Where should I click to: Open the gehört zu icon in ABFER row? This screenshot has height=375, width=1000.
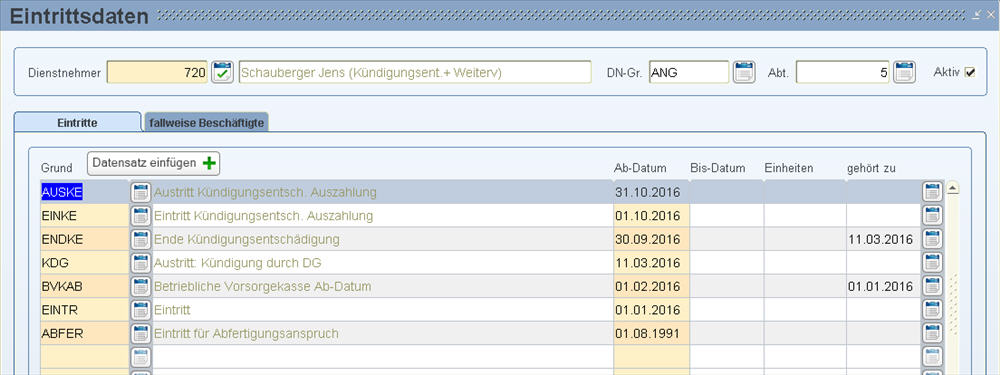click(x=932, y=334)
